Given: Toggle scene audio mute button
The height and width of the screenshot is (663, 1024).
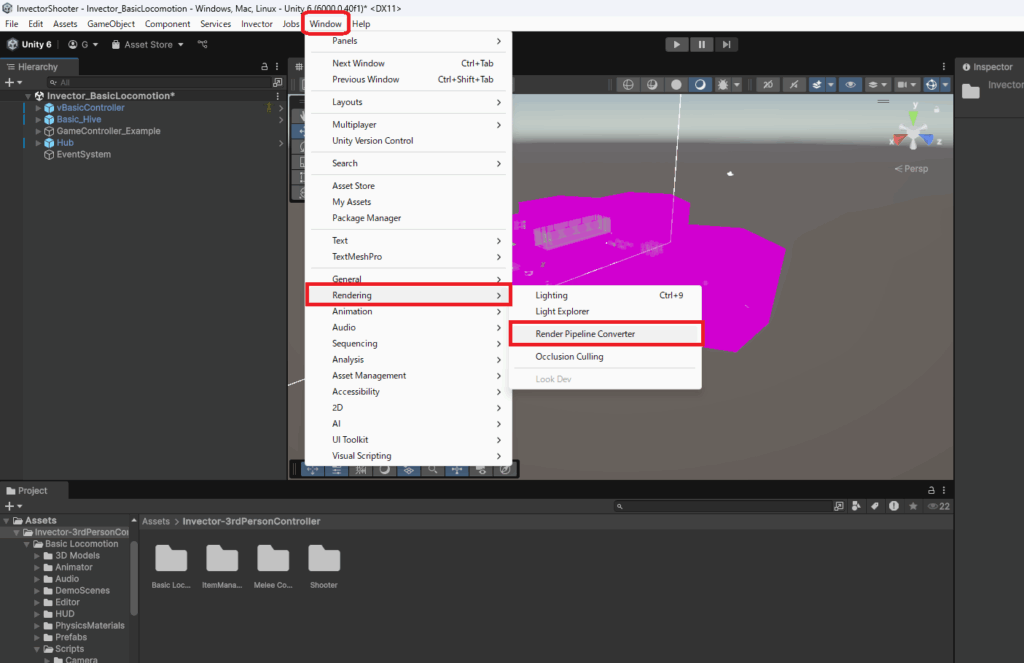Looking at the screenshot, I should tap(793, 84).
